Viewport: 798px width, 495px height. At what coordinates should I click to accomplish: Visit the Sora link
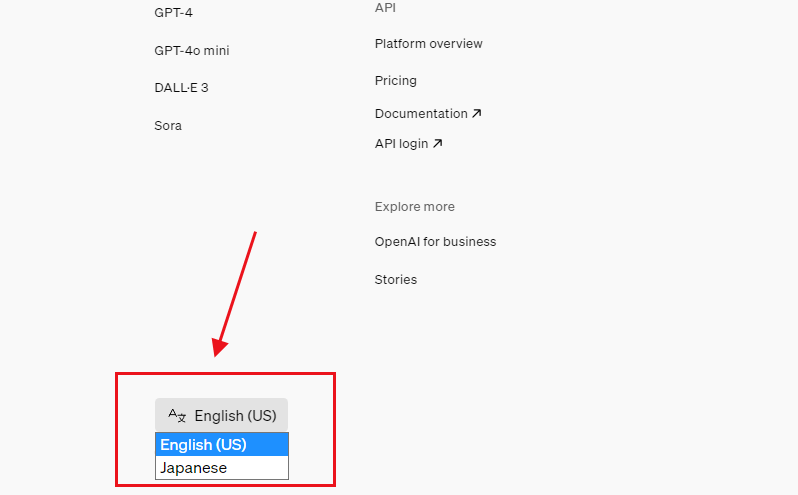[168, 126]
